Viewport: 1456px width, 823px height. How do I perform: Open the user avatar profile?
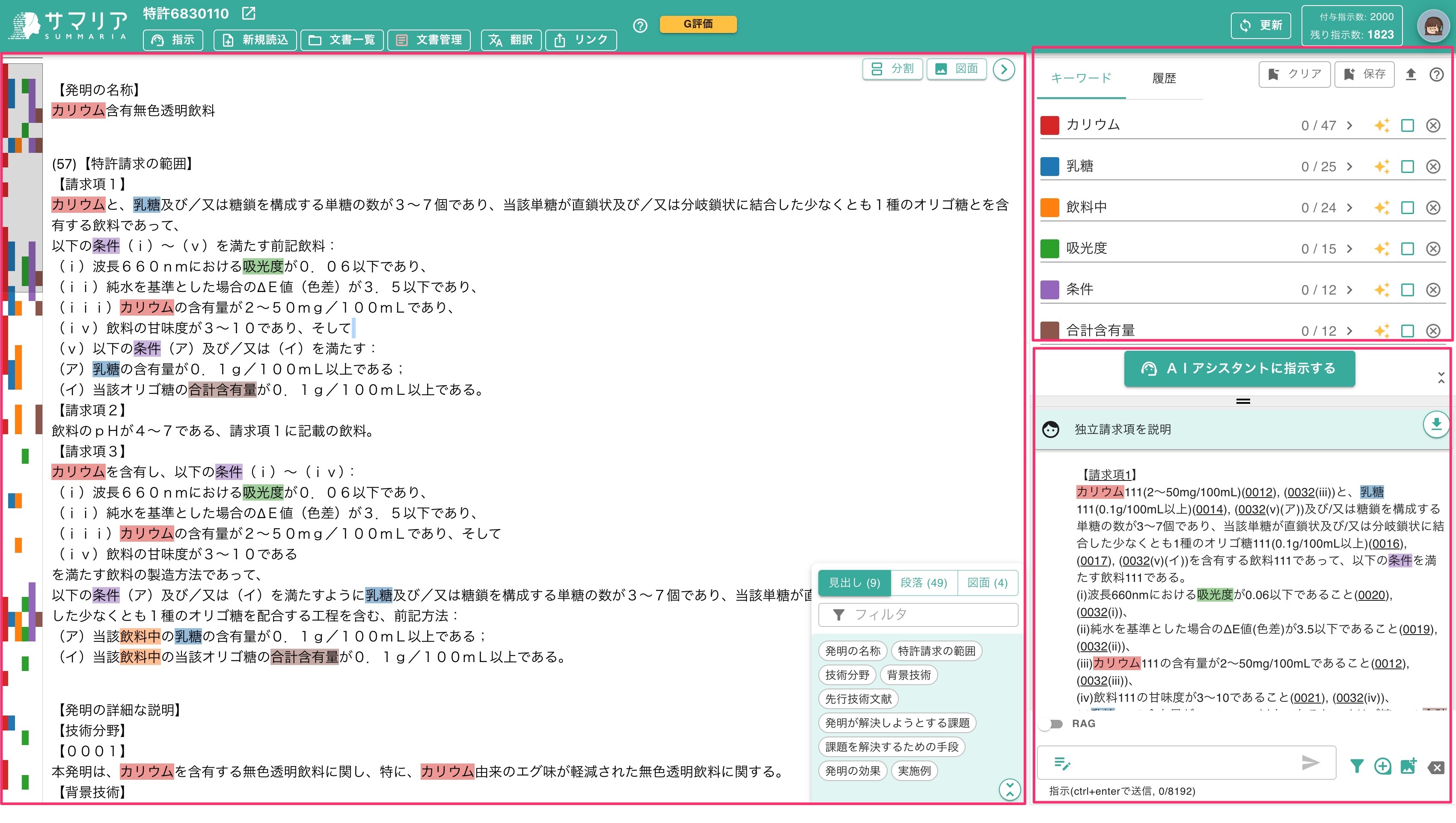click(x=1433, y=26)
